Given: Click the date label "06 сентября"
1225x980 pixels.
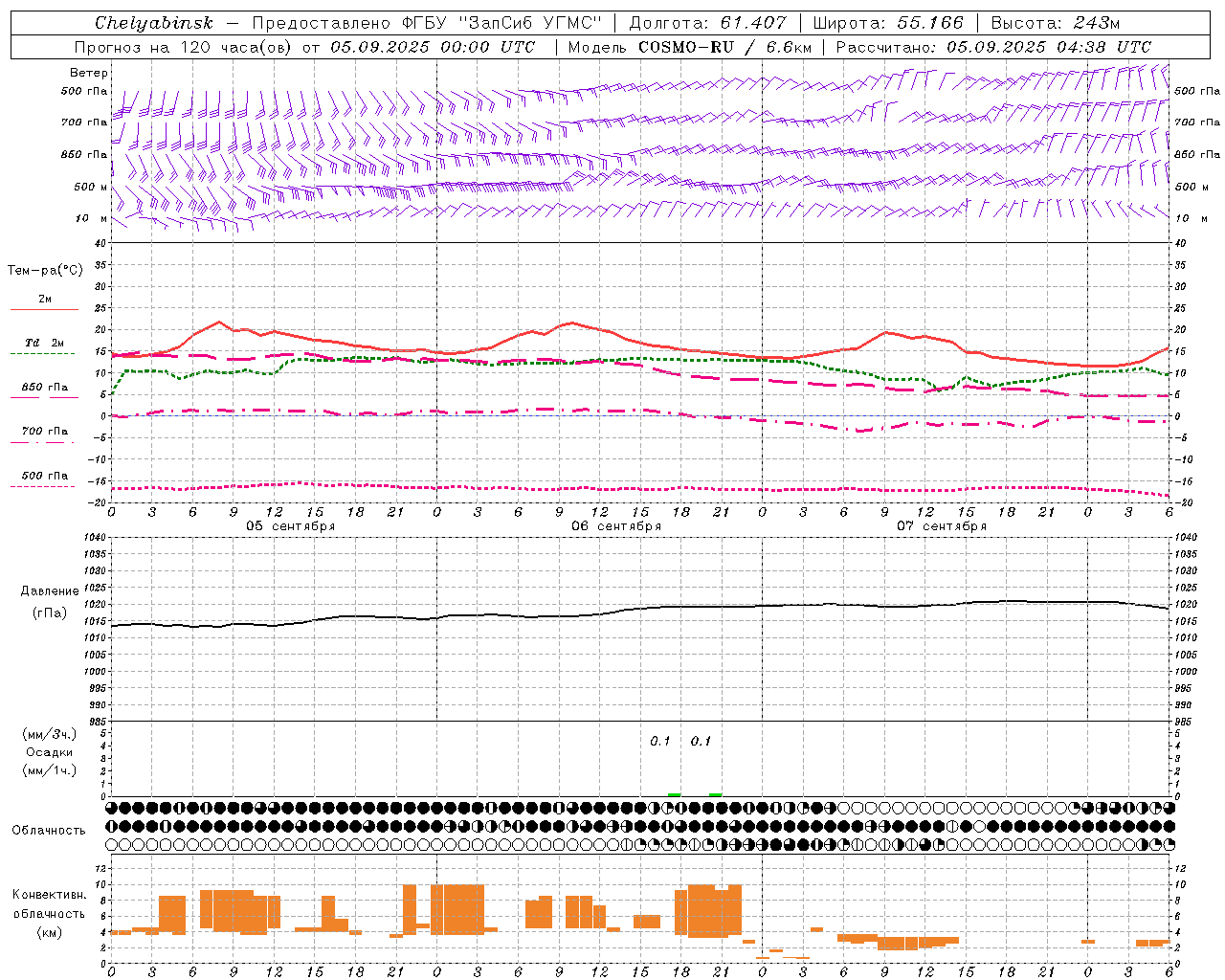Looking at the screenshot, I should [616, 526].
